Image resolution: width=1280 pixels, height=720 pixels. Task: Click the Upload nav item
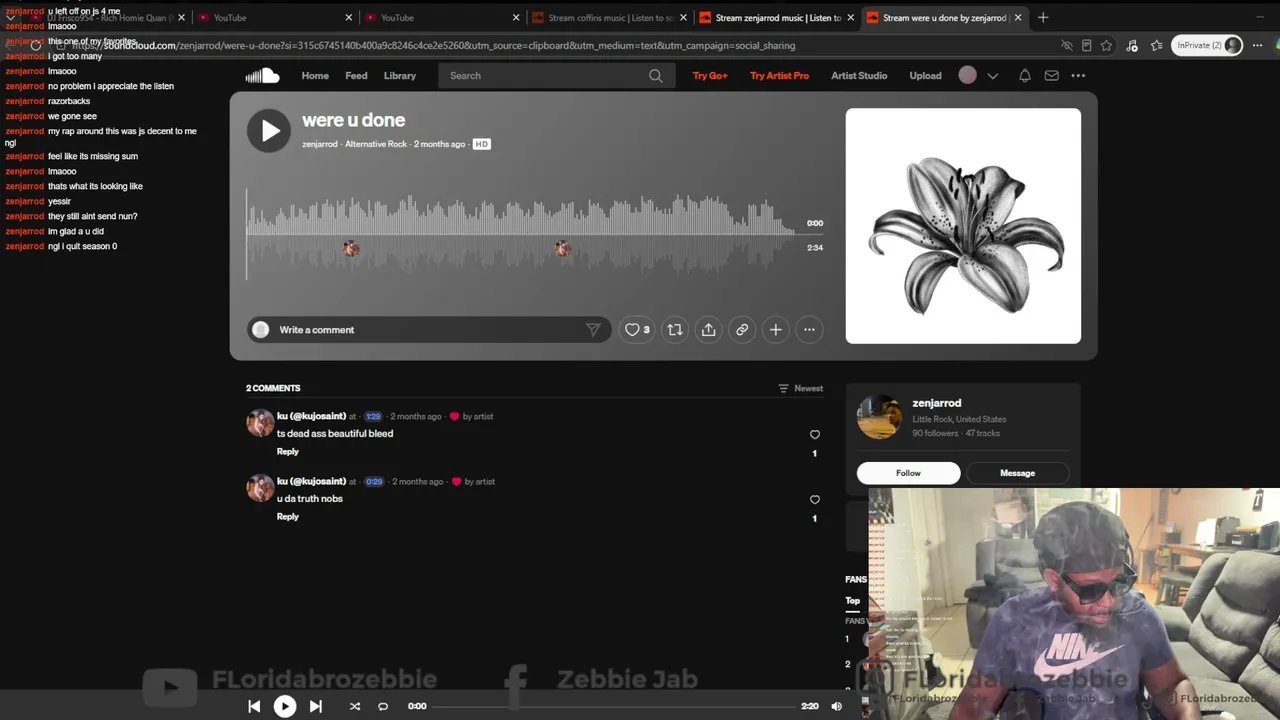tap(925, 76)
